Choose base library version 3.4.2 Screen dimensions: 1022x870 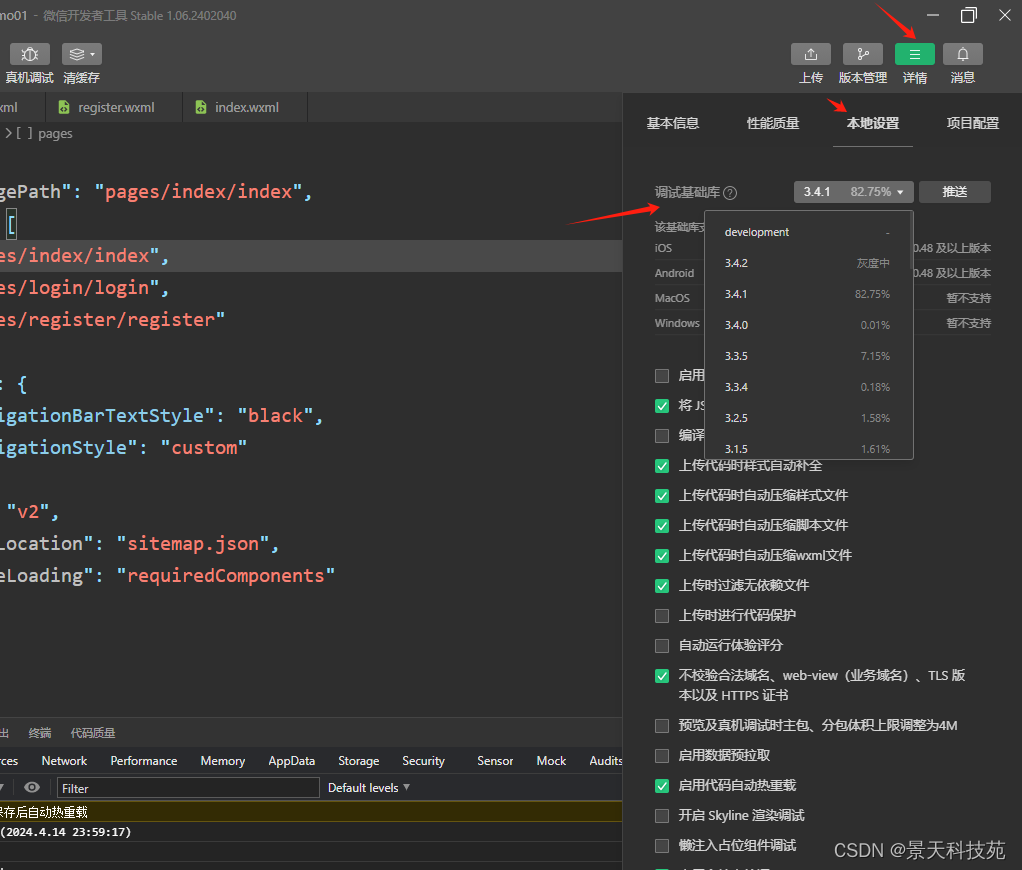pyautogui.click(x=808, y=263)
